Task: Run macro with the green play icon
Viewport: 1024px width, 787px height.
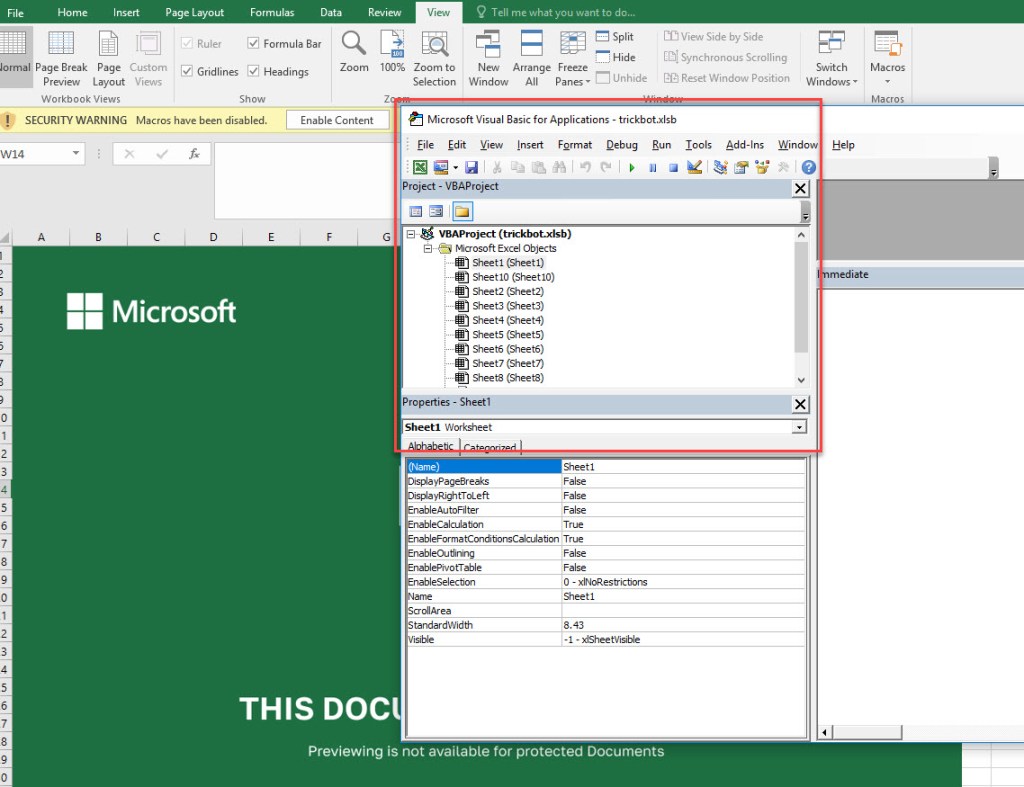Action: click(x=632, y=168)
